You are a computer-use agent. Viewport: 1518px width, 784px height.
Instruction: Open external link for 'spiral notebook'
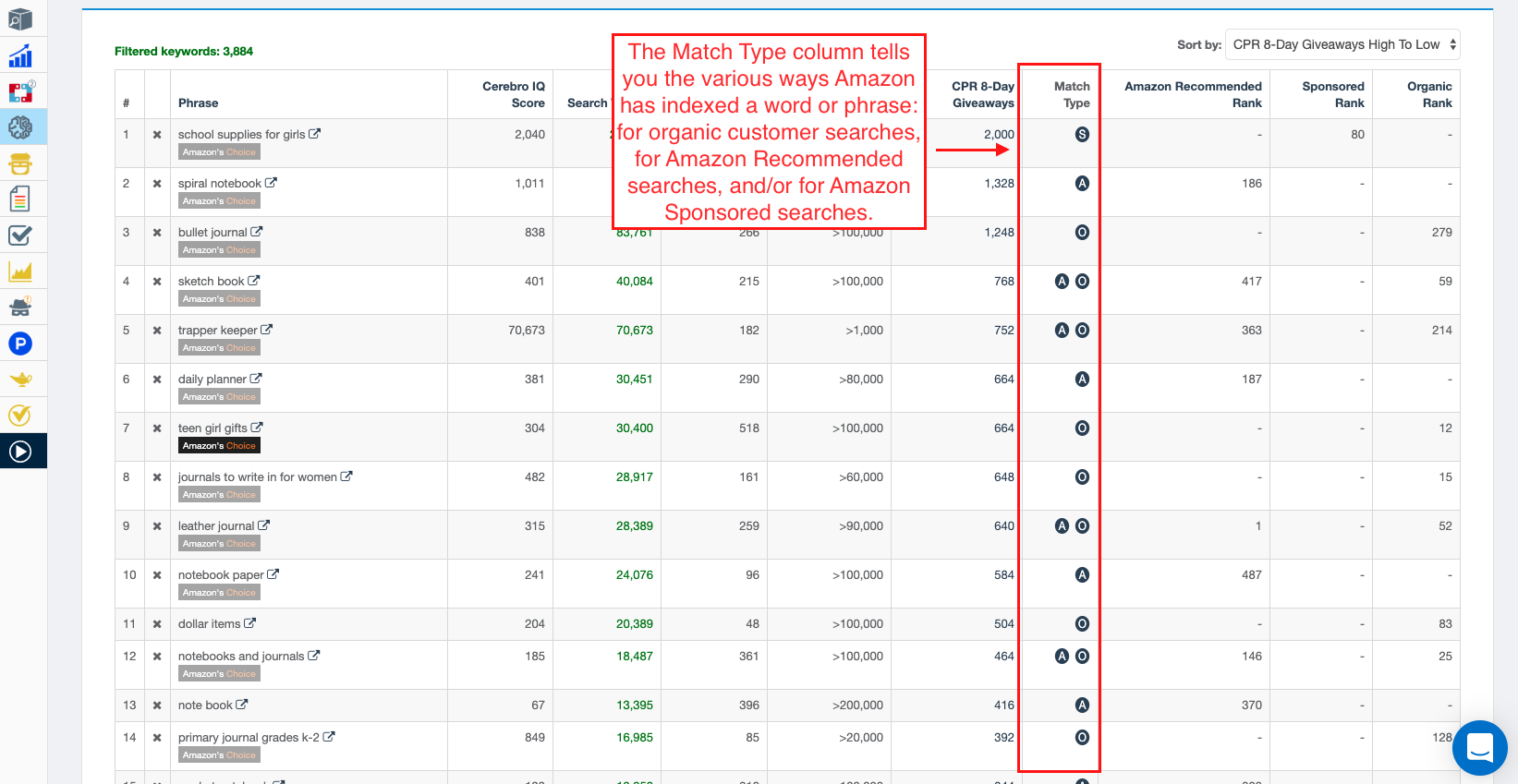tap(272, 183)
